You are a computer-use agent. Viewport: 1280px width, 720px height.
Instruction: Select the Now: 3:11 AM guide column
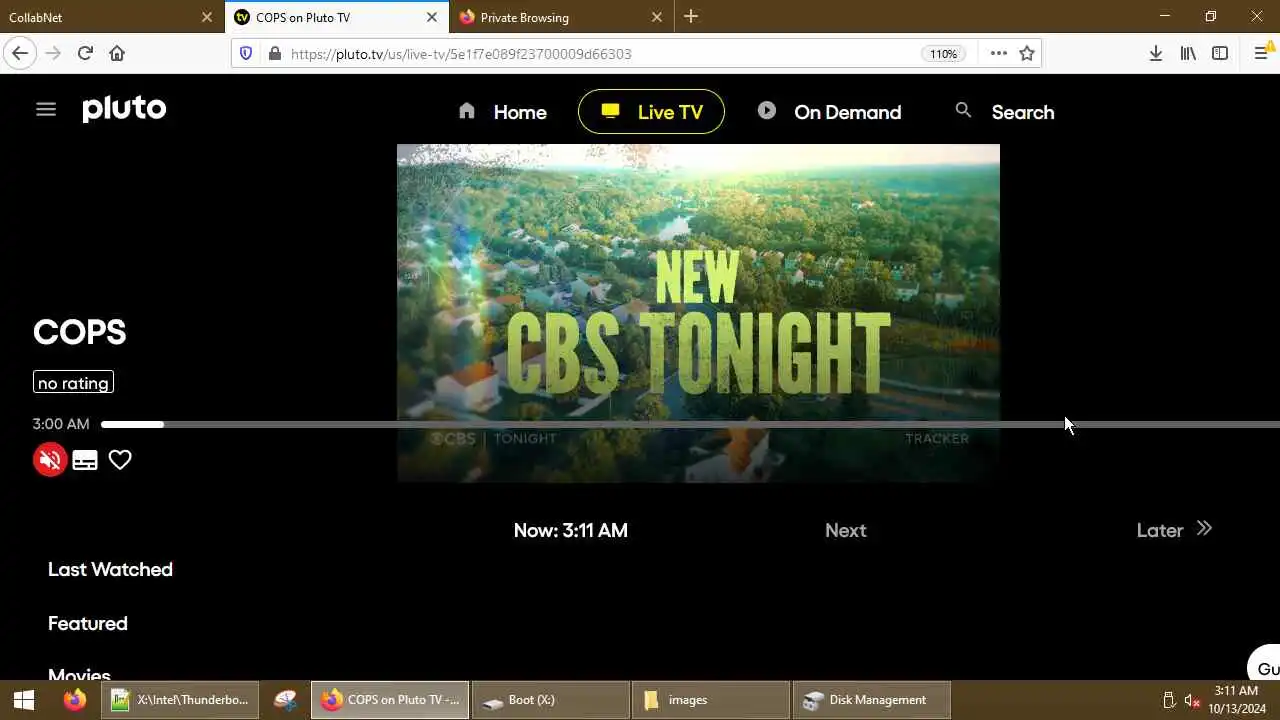(570, 531)
